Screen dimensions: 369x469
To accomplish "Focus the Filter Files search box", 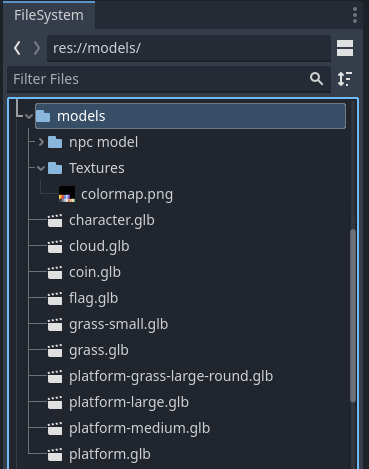I will [x=169, y=79].
